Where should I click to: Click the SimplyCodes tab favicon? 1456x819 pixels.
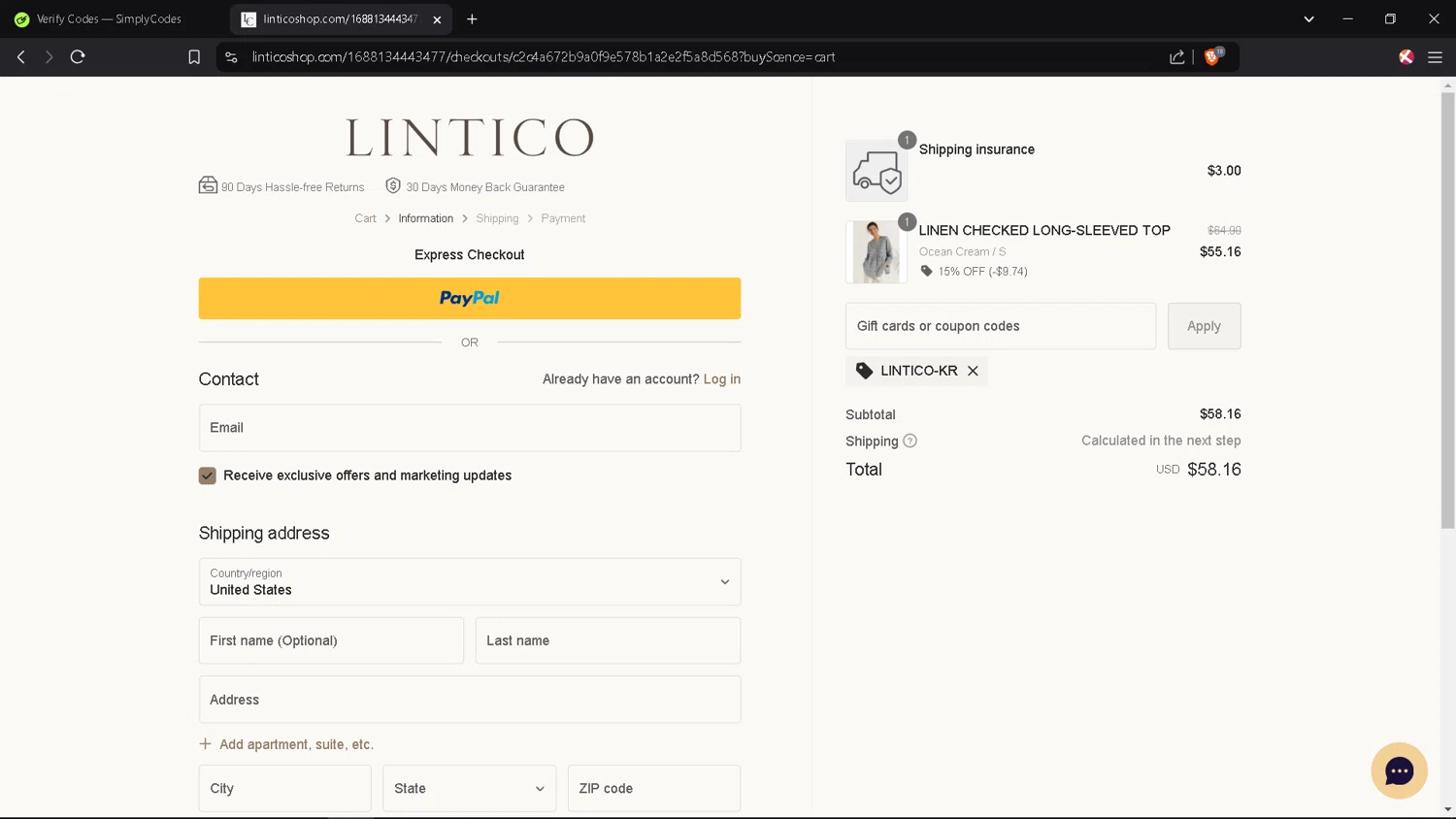click(21, 19)
